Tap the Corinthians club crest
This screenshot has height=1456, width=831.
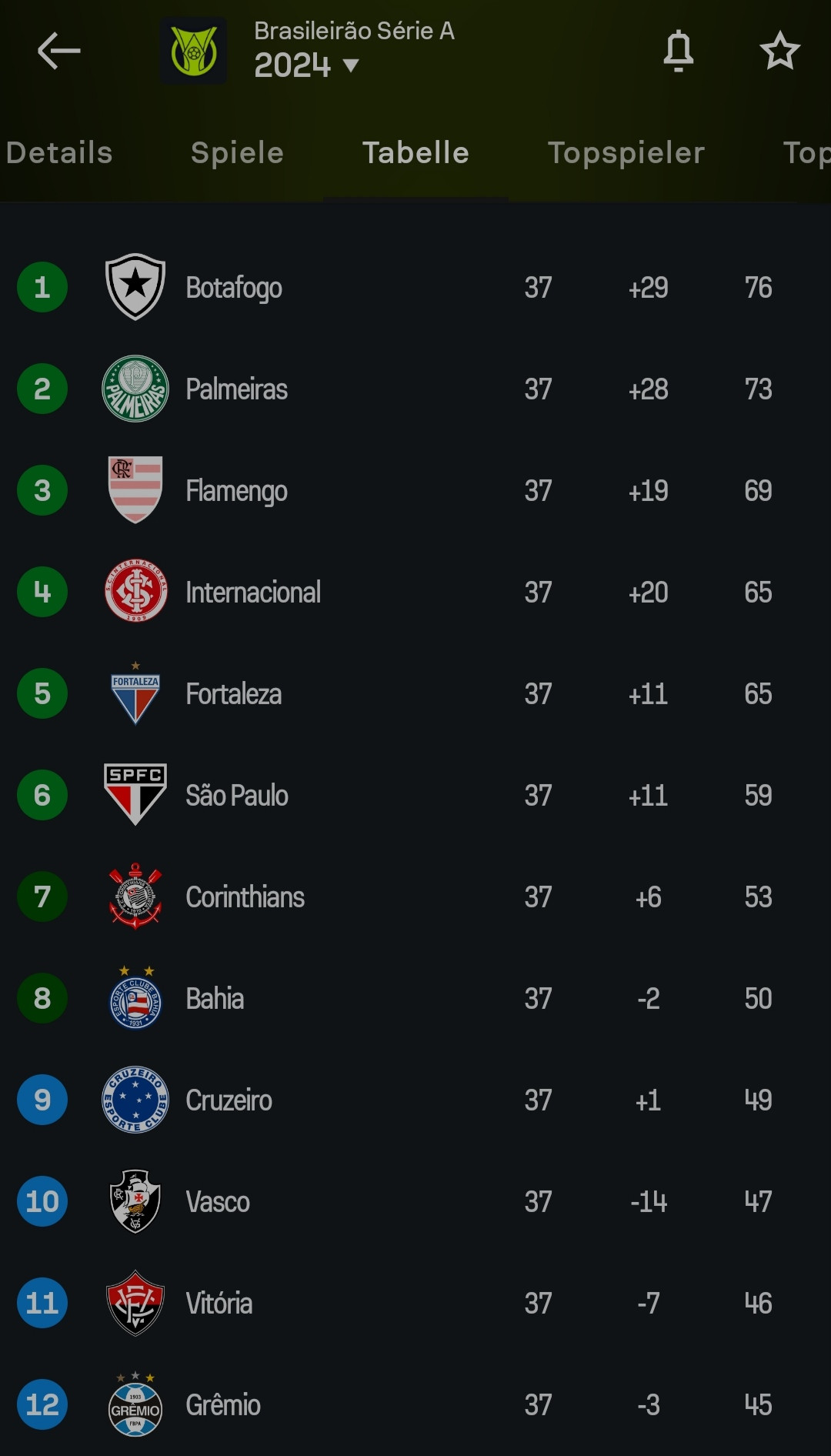click(135, 897)
